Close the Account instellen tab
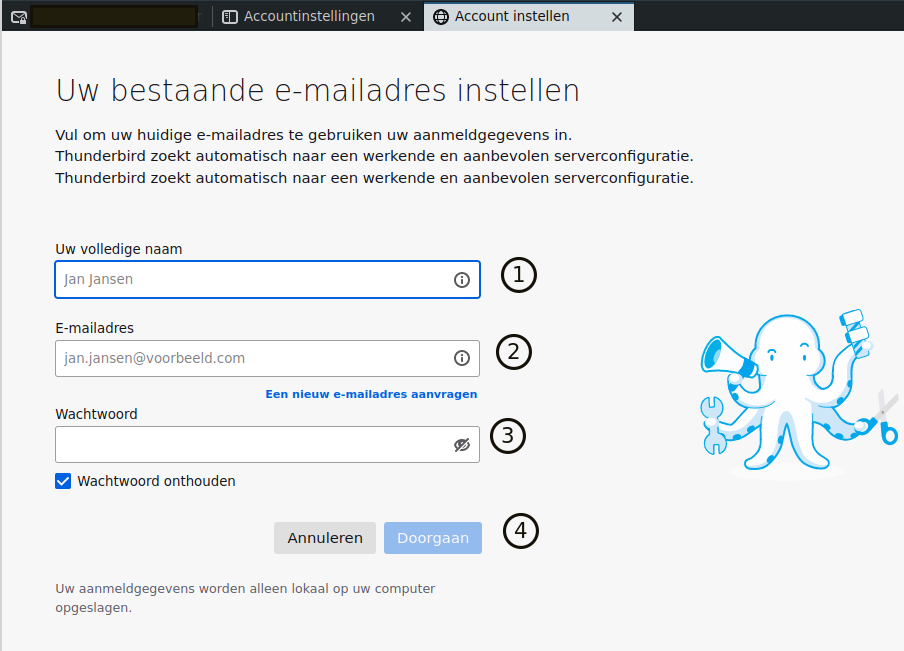 tap(617, 17)
